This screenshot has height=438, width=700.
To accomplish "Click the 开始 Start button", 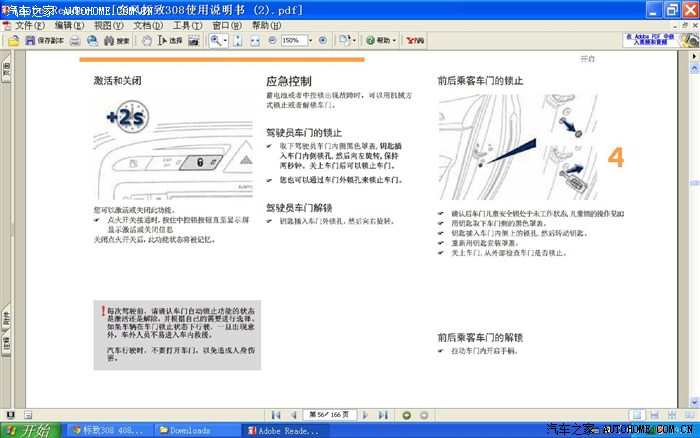I will click(x=30, y=430).
